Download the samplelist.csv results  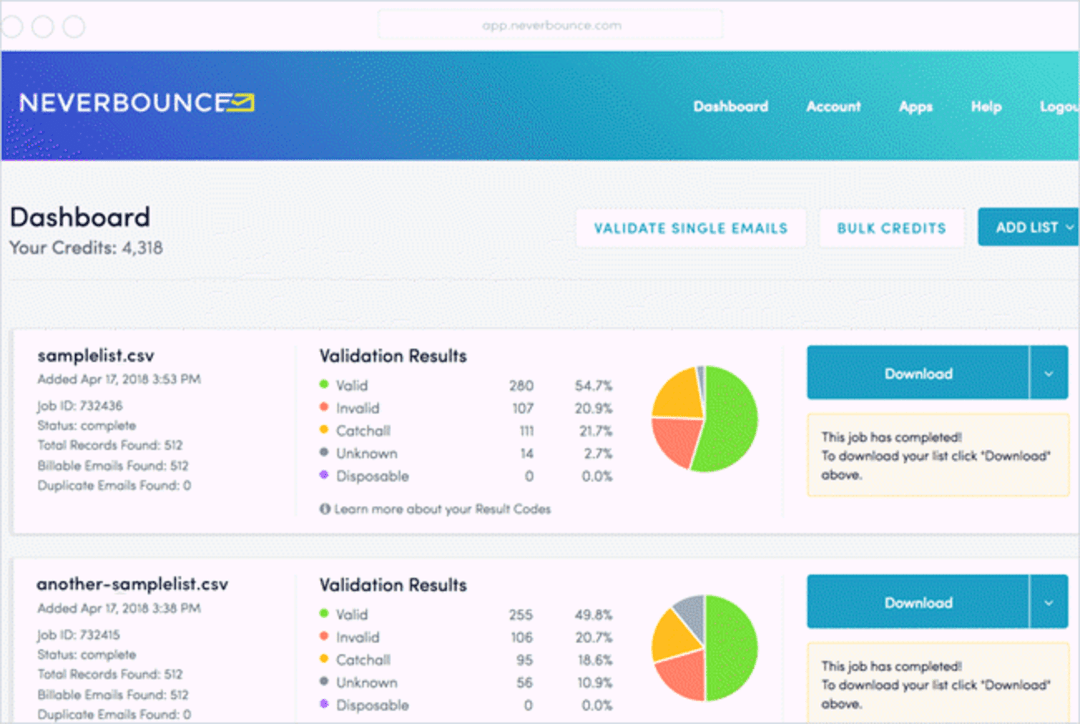(x=918, y=372)
